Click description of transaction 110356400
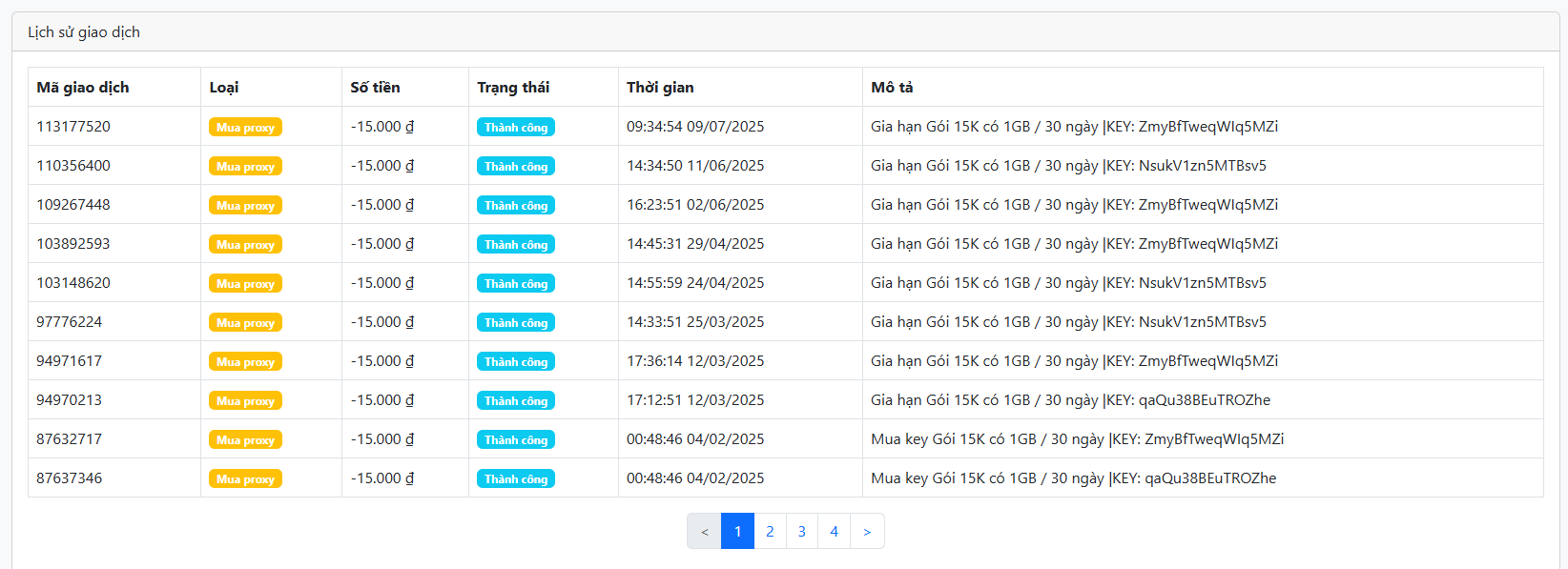This screenshot has width=1568, height=569. point(1068,166)
